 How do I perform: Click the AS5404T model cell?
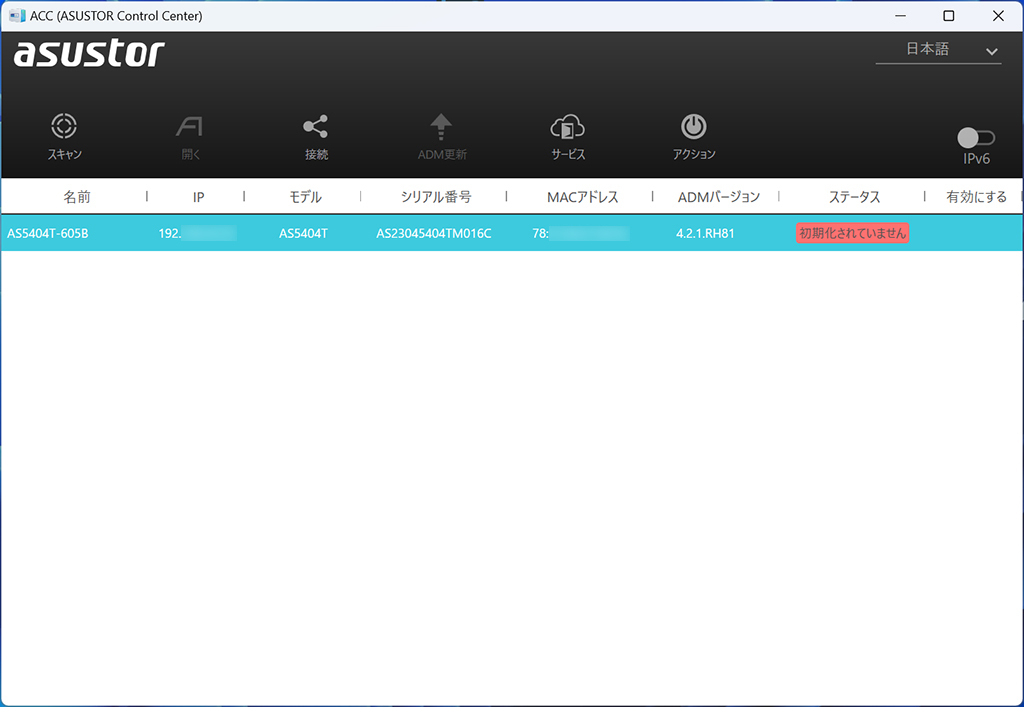(x=303, y=233)
